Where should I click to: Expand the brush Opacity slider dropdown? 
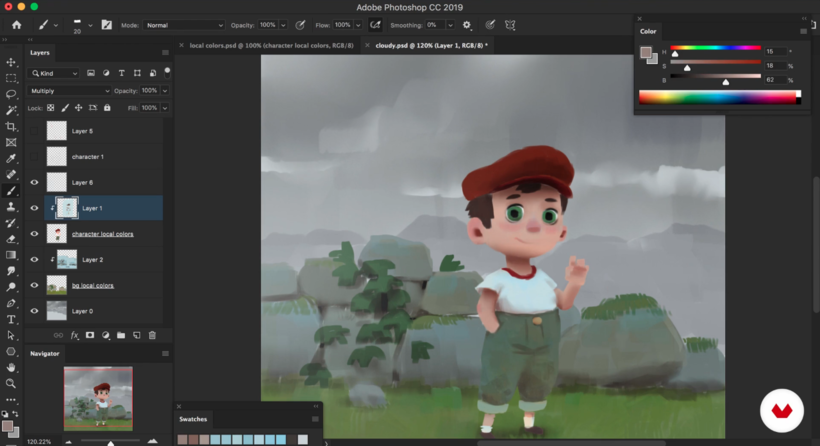click(283, 25)
